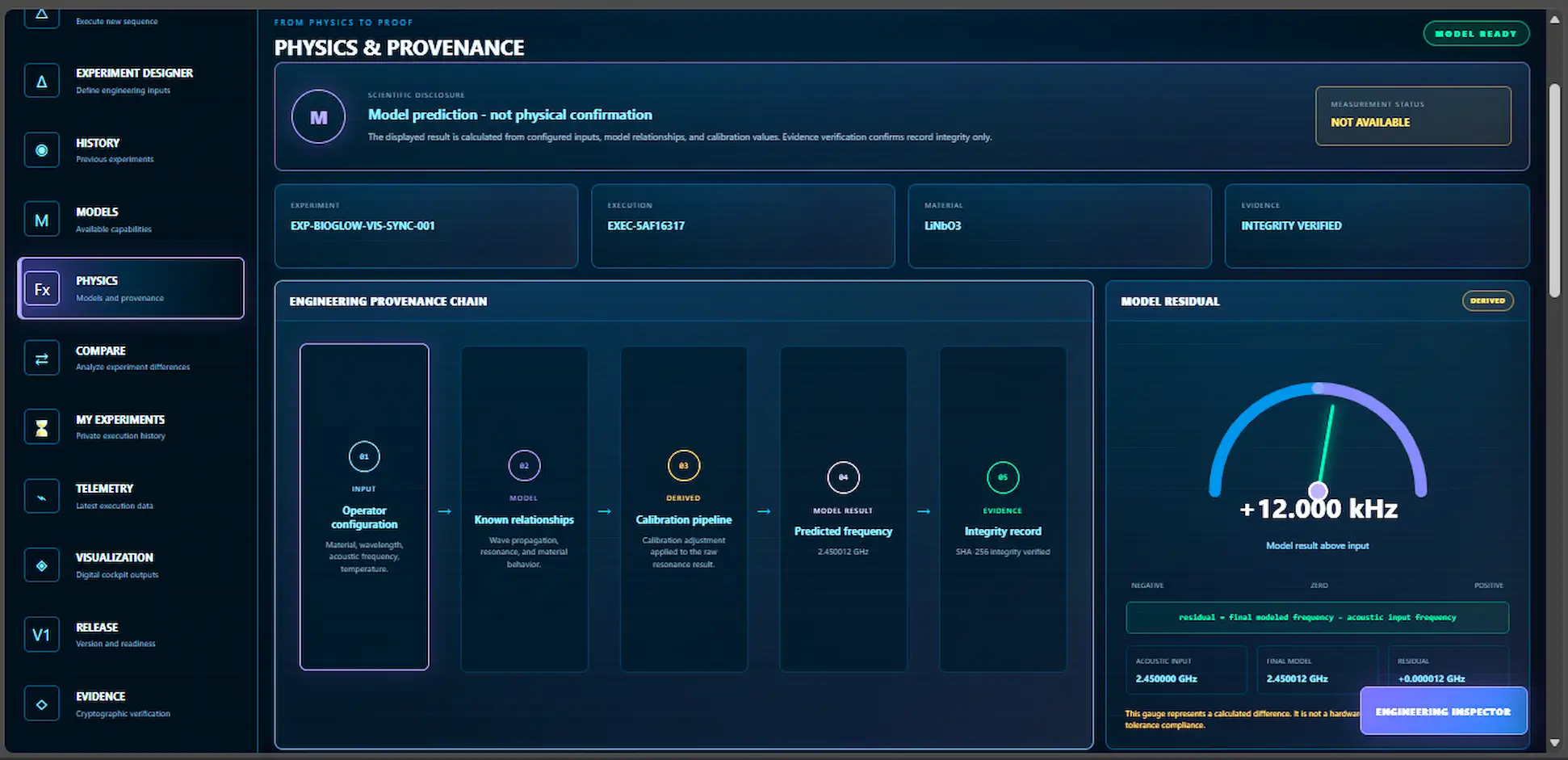
Task: Click material value LiNbO3
Action: [x=942, y=225]
